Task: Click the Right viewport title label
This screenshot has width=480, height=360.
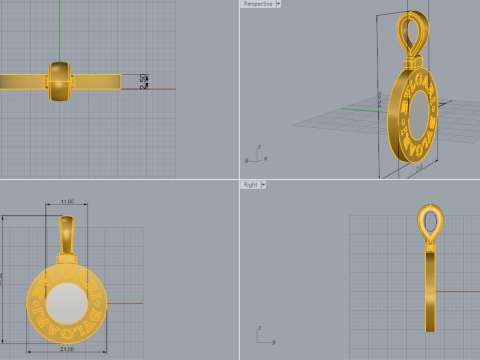Action: click(x=250, y=185)
